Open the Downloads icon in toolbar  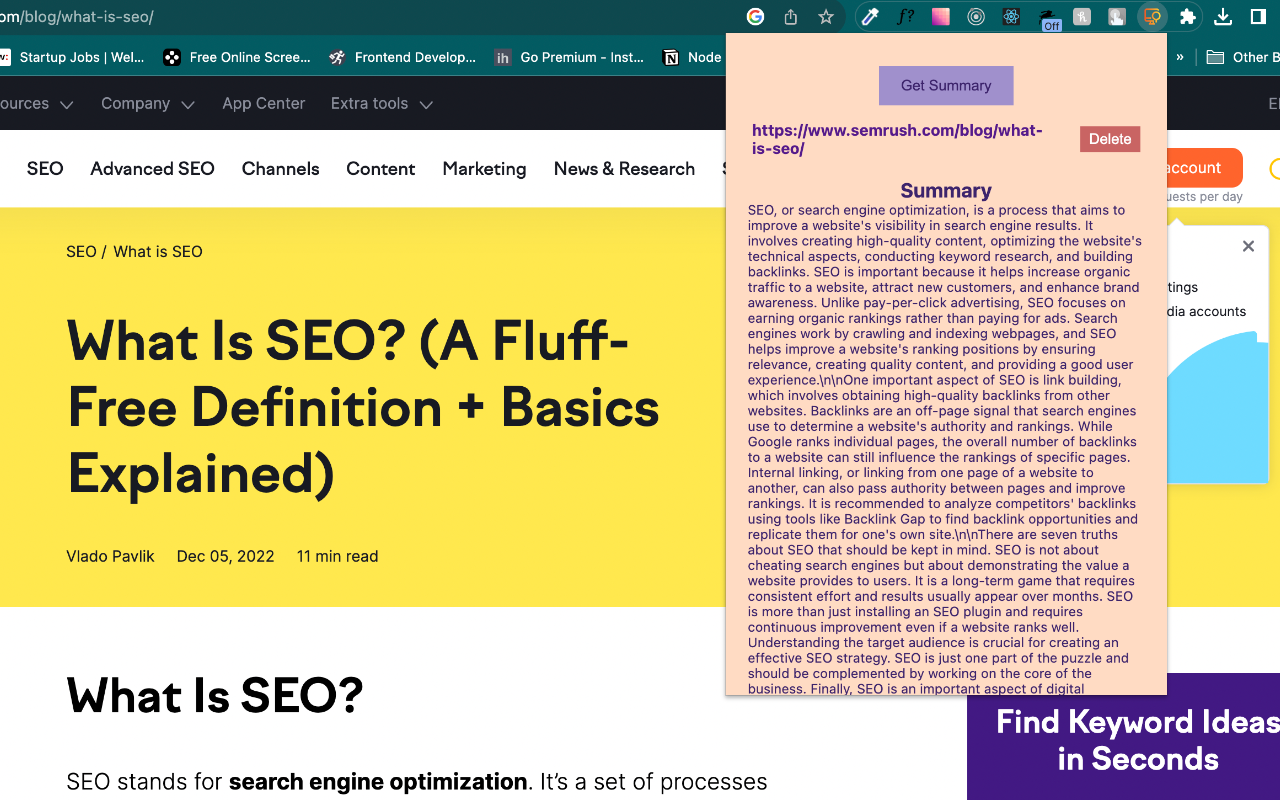click(x=1223, y=17)
